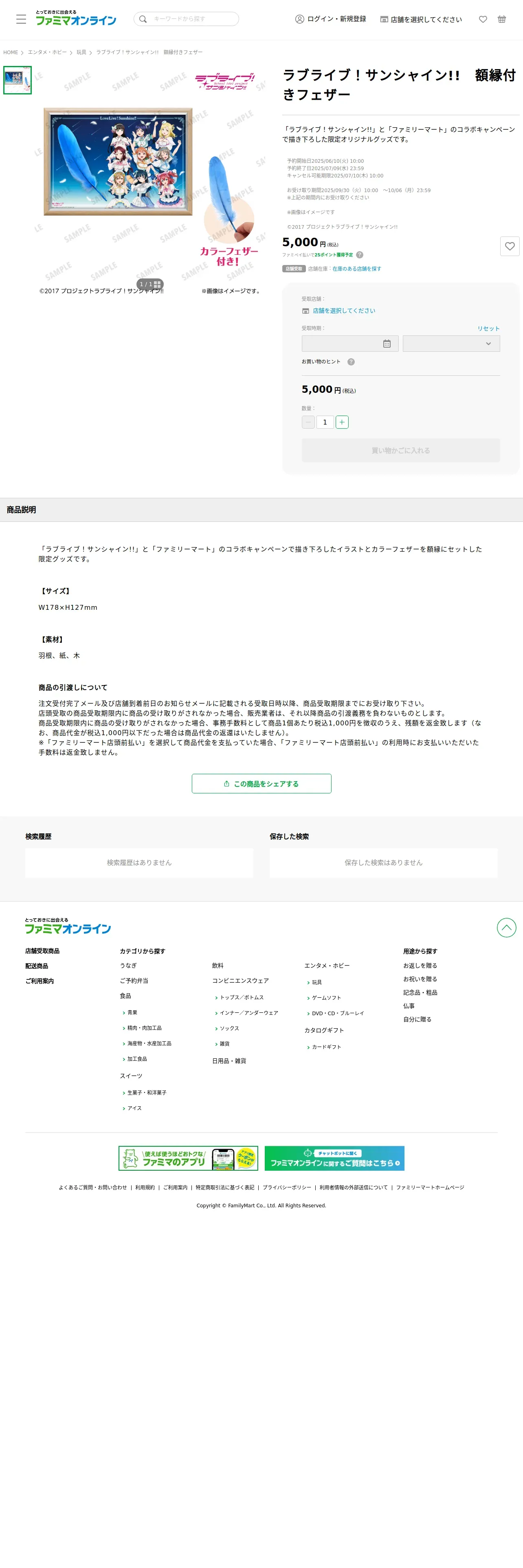Open the 利用規約 footer link
523x1568 pixels.
[x=145, y=1187]
